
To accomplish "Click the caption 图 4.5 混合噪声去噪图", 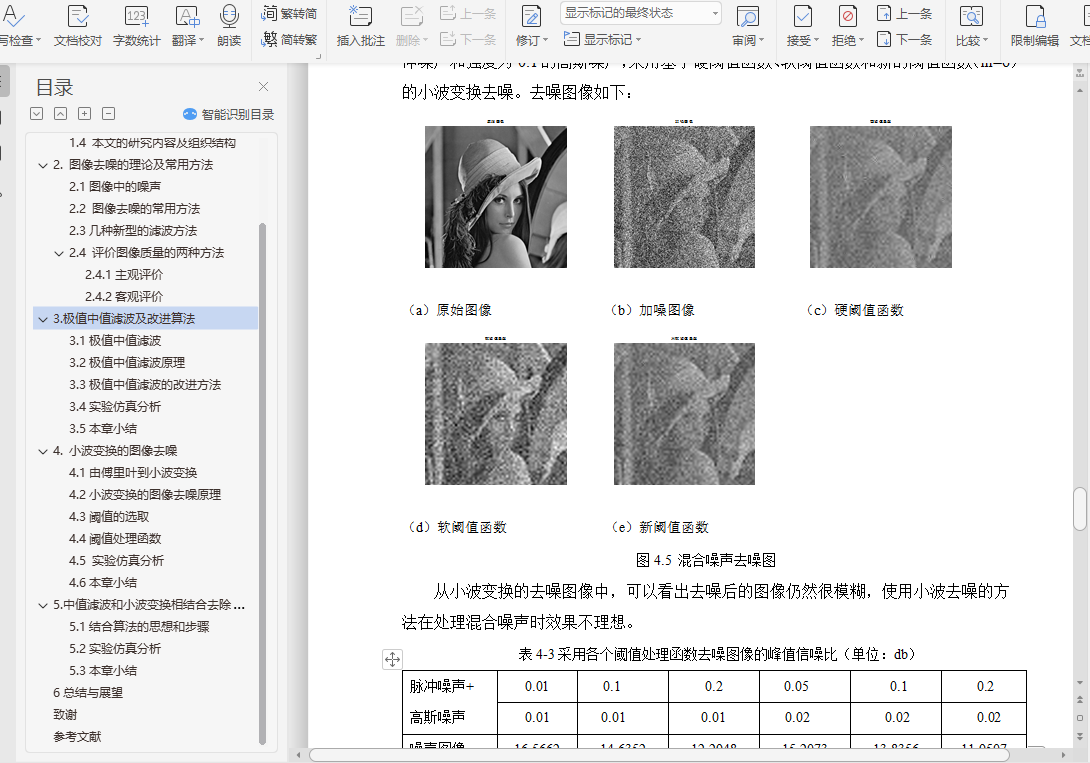I will pyautogui.click(x=706, y=560).
